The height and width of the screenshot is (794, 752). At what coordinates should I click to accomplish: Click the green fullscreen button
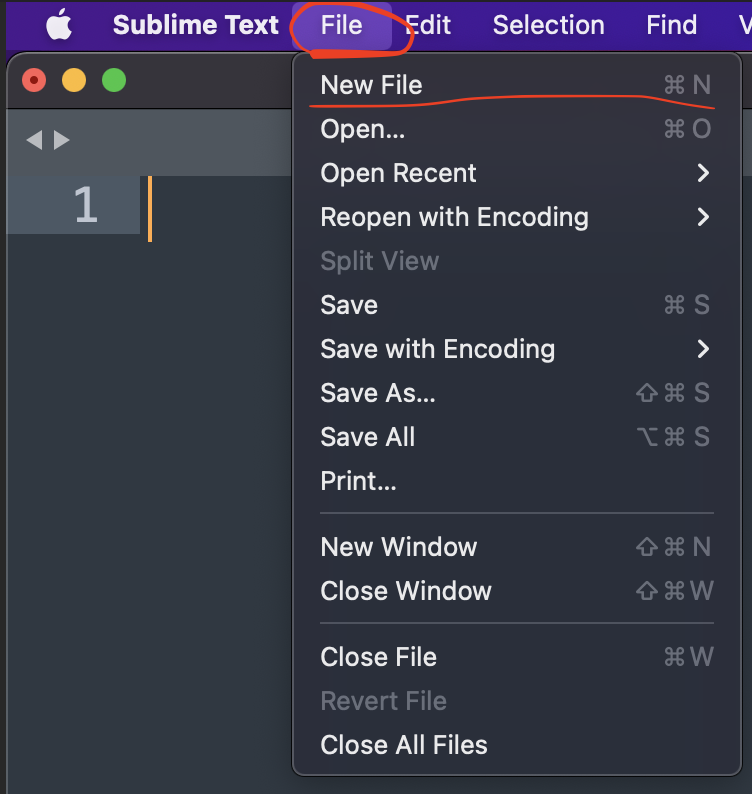[114, 80]
